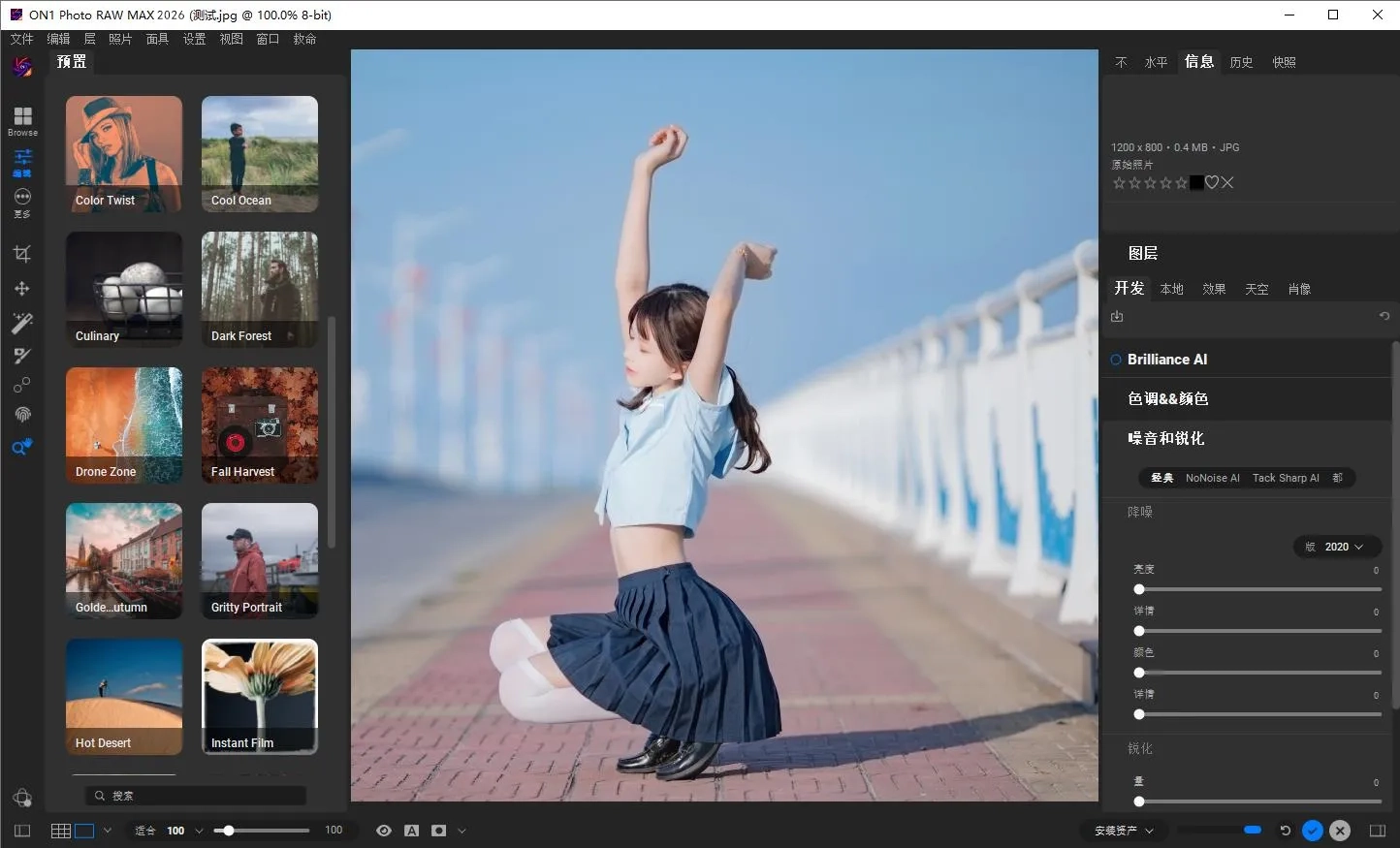1400x848 pixels.
Task: Select the healing brush tool
Action: 21,356
